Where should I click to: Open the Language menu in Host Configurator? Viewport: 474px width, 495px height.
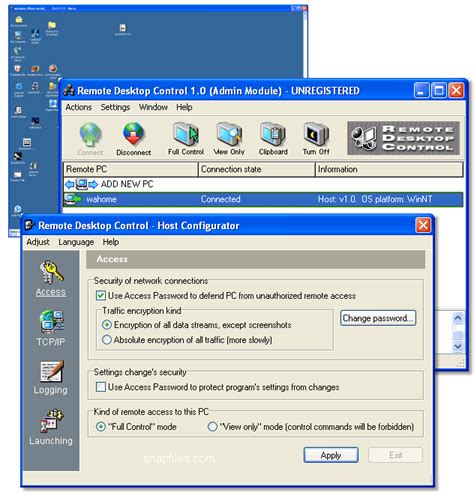(76, 242)
